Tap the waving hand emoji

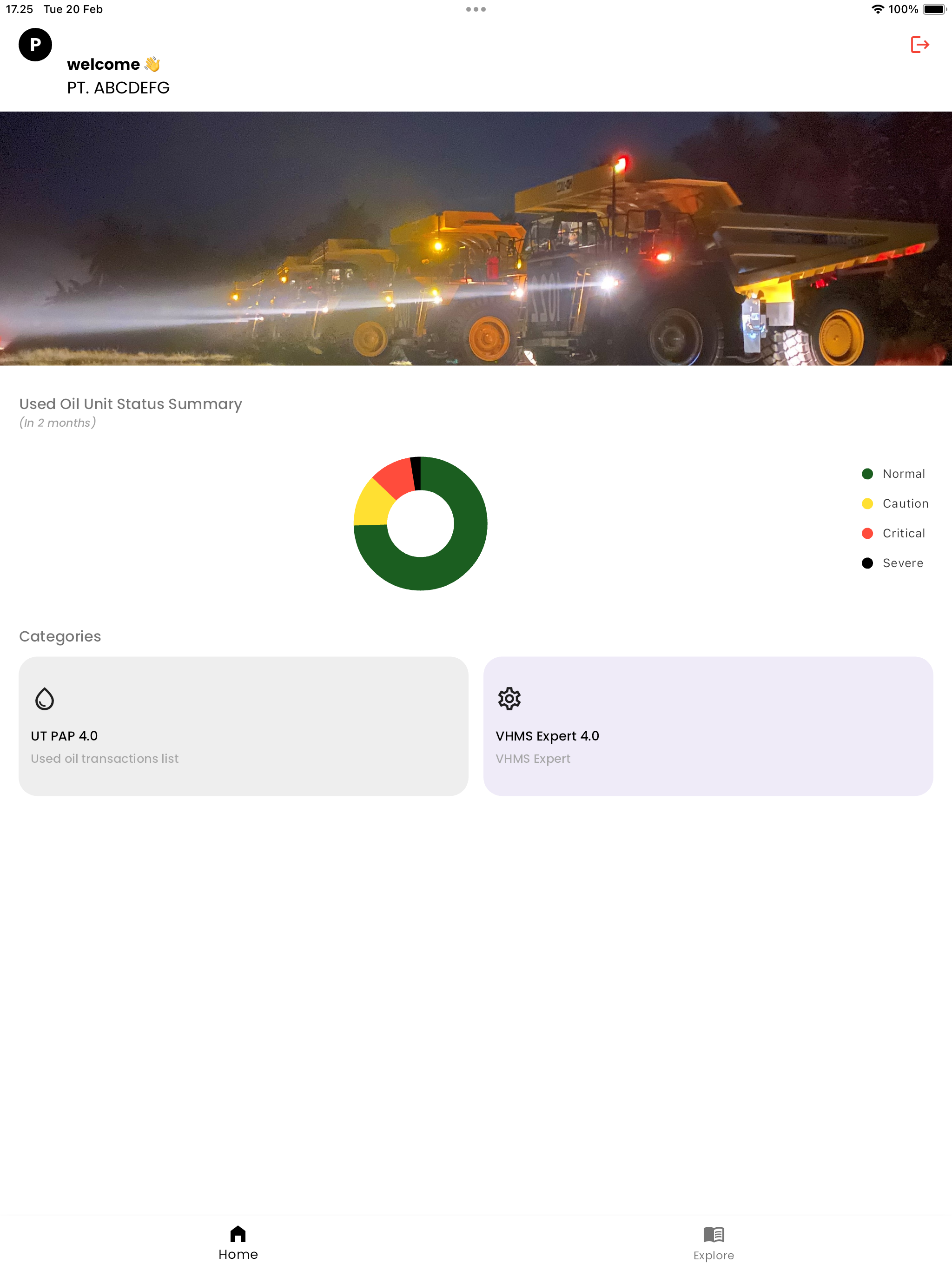[x=152, y=64]
